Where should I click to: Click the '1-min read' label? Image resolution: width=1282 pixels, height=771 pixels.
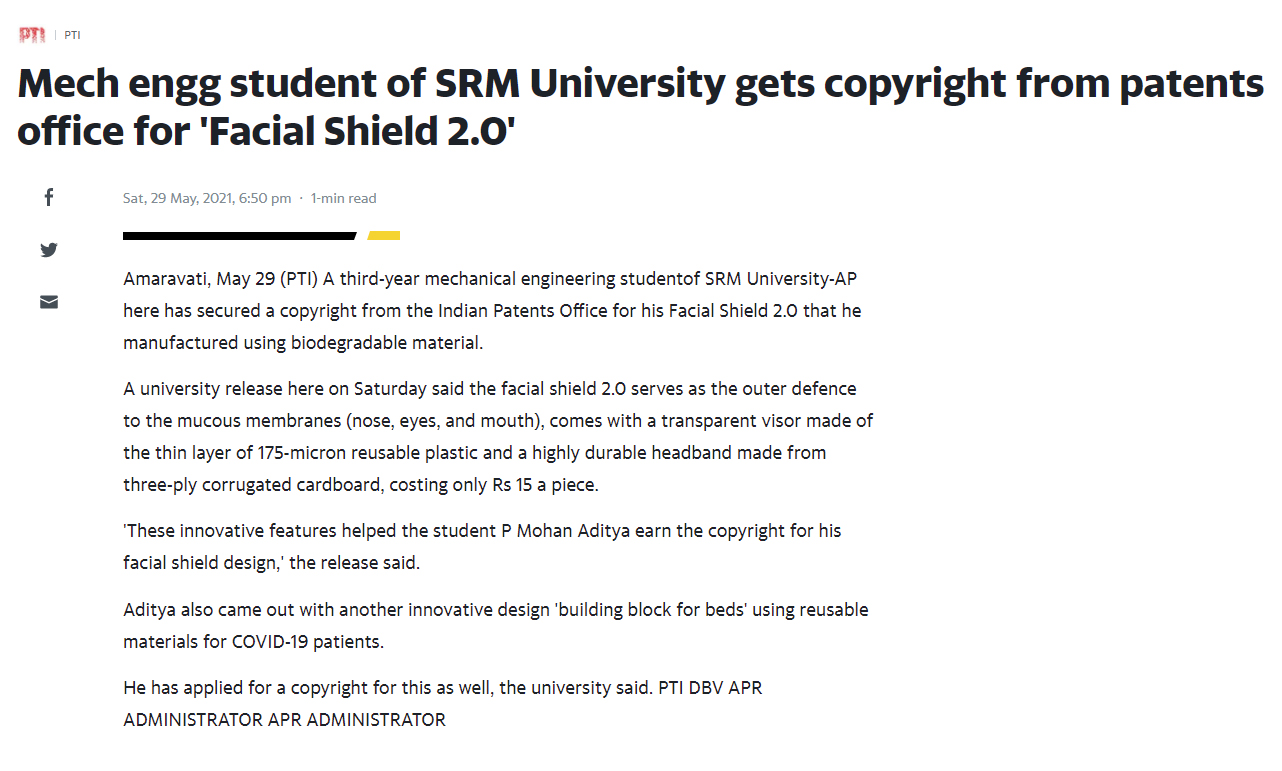coord(343,198)
